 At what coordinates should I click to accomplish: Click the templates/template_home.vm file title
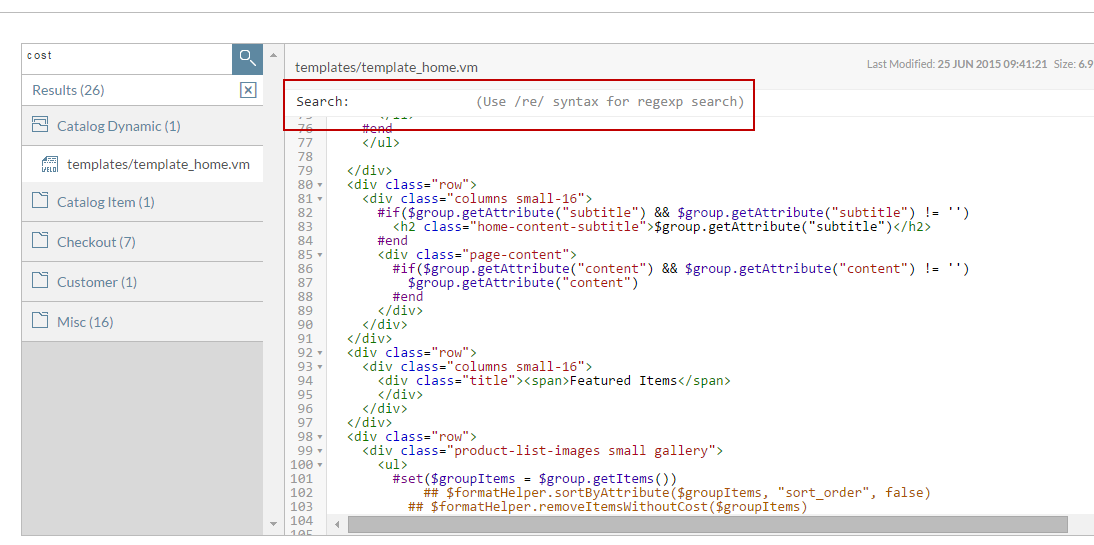387,68
